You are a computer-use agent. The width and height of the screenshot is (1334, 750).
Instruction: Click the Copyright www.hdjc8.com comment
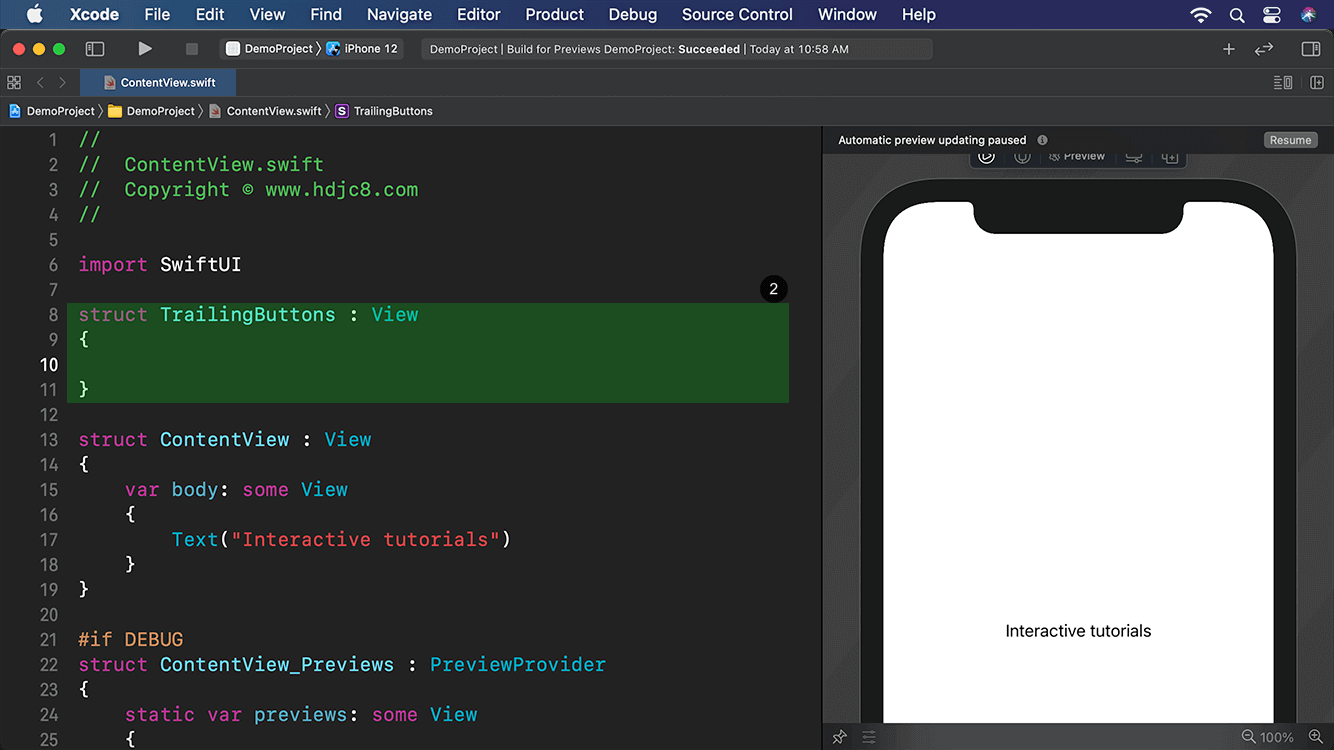coord(248,189)
